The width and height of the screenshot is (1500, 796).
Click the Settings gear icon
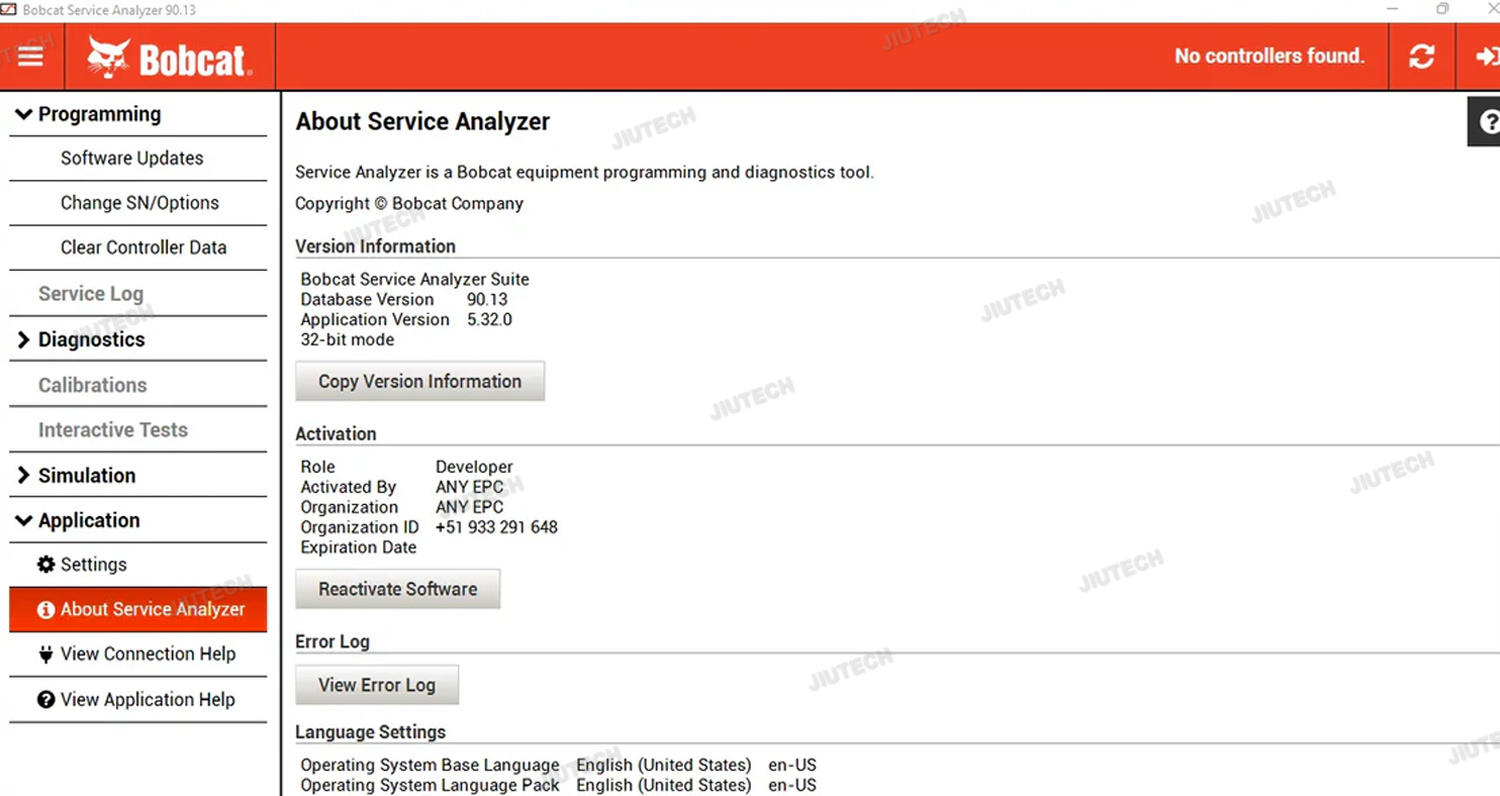tap(46, 565)
